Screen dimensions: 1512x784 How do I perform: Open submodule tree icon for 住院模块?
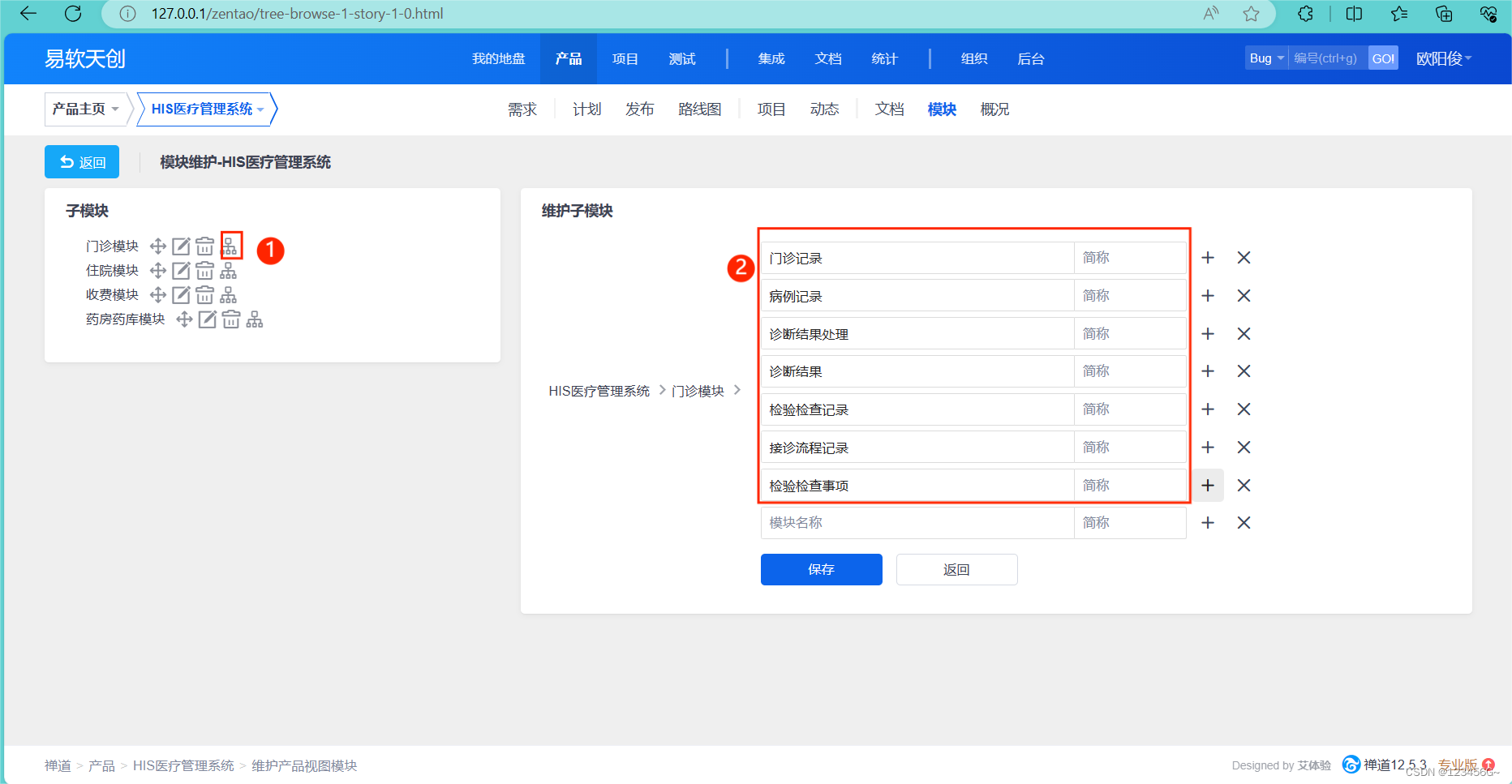point(229,271)
